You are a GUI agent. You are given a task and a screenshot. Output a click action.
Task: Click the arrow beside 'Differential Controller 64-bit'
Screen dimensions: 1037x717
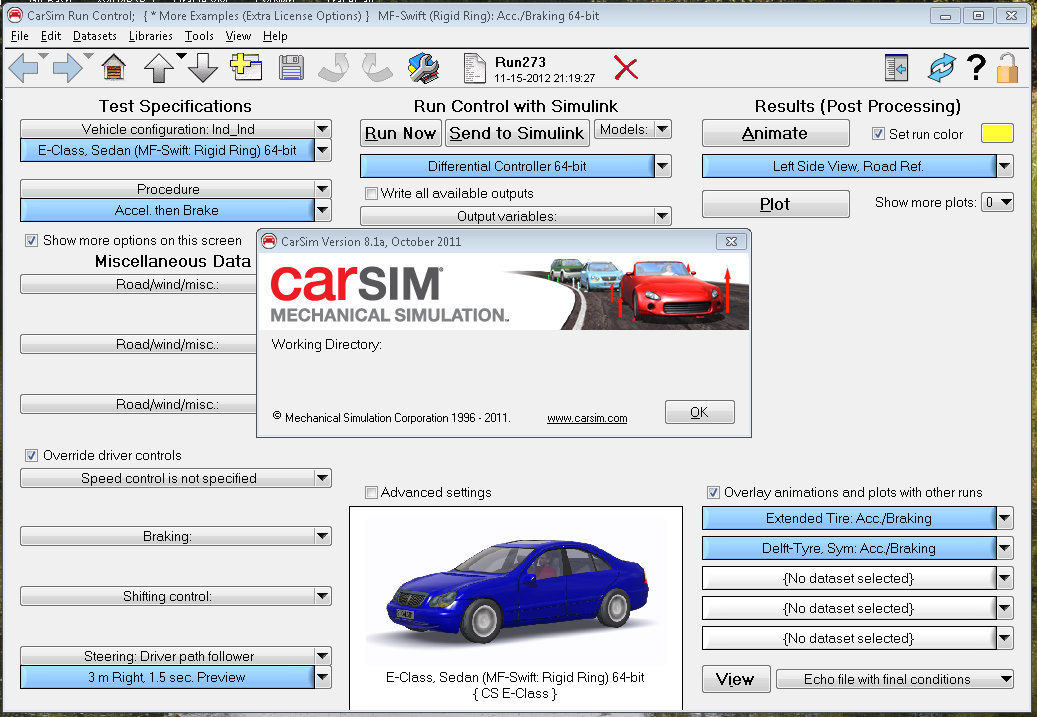click(663, 166)
